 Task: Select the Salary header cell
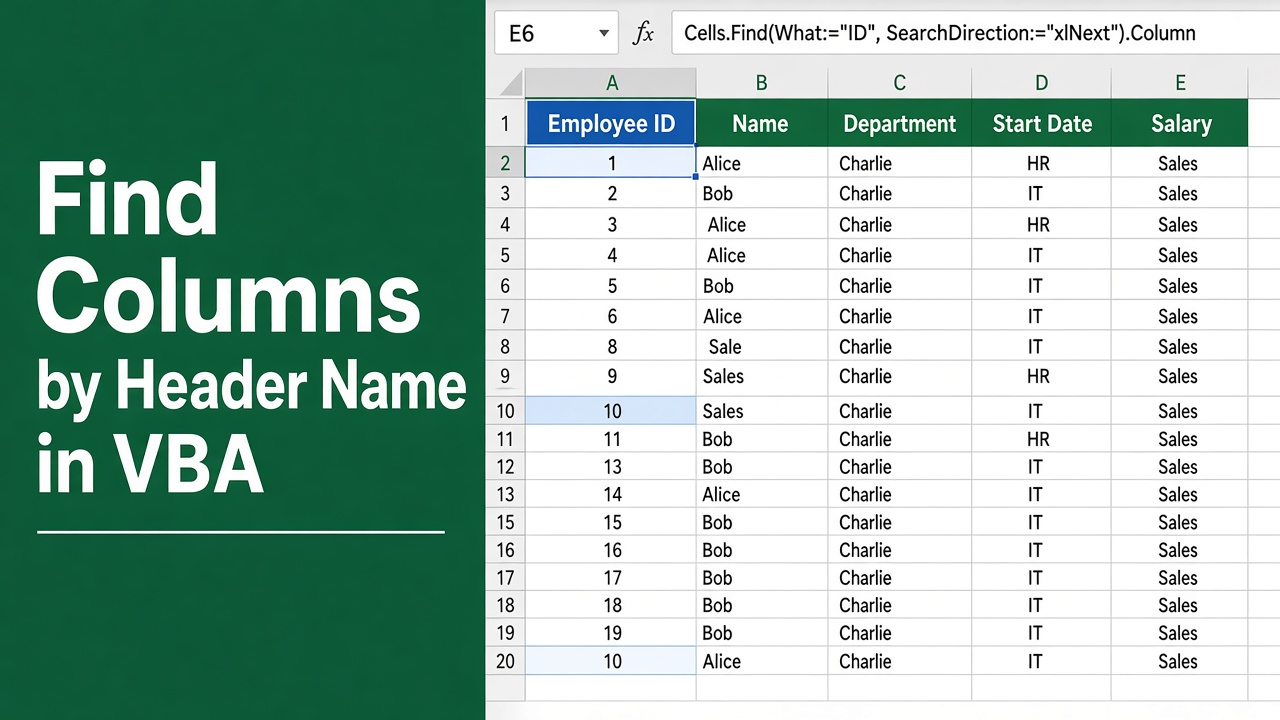pos(1180,123)
